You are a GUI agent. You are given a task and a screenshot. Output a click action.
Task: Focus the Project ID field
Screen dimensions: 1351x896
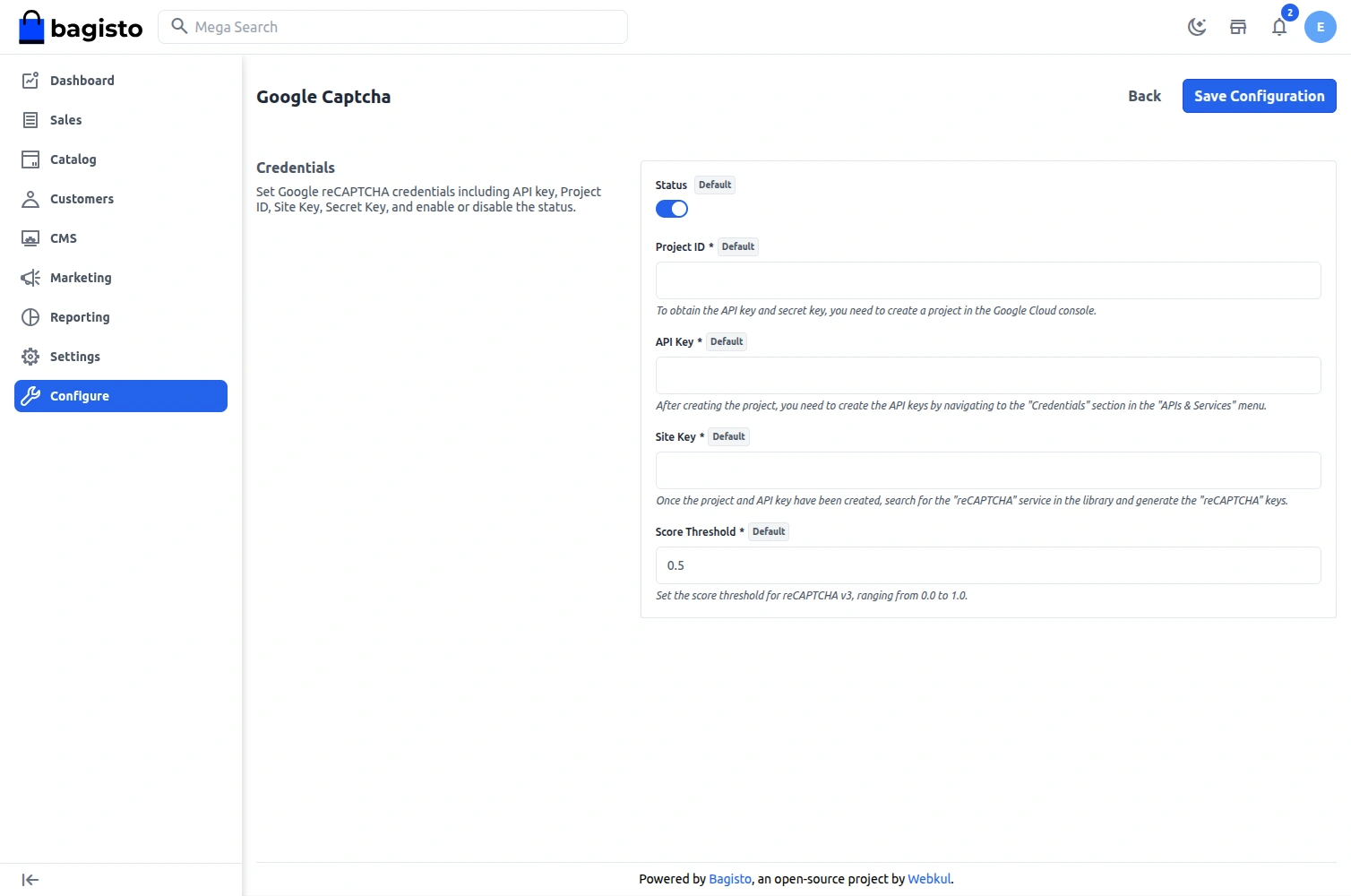click(x=987, y=280)
